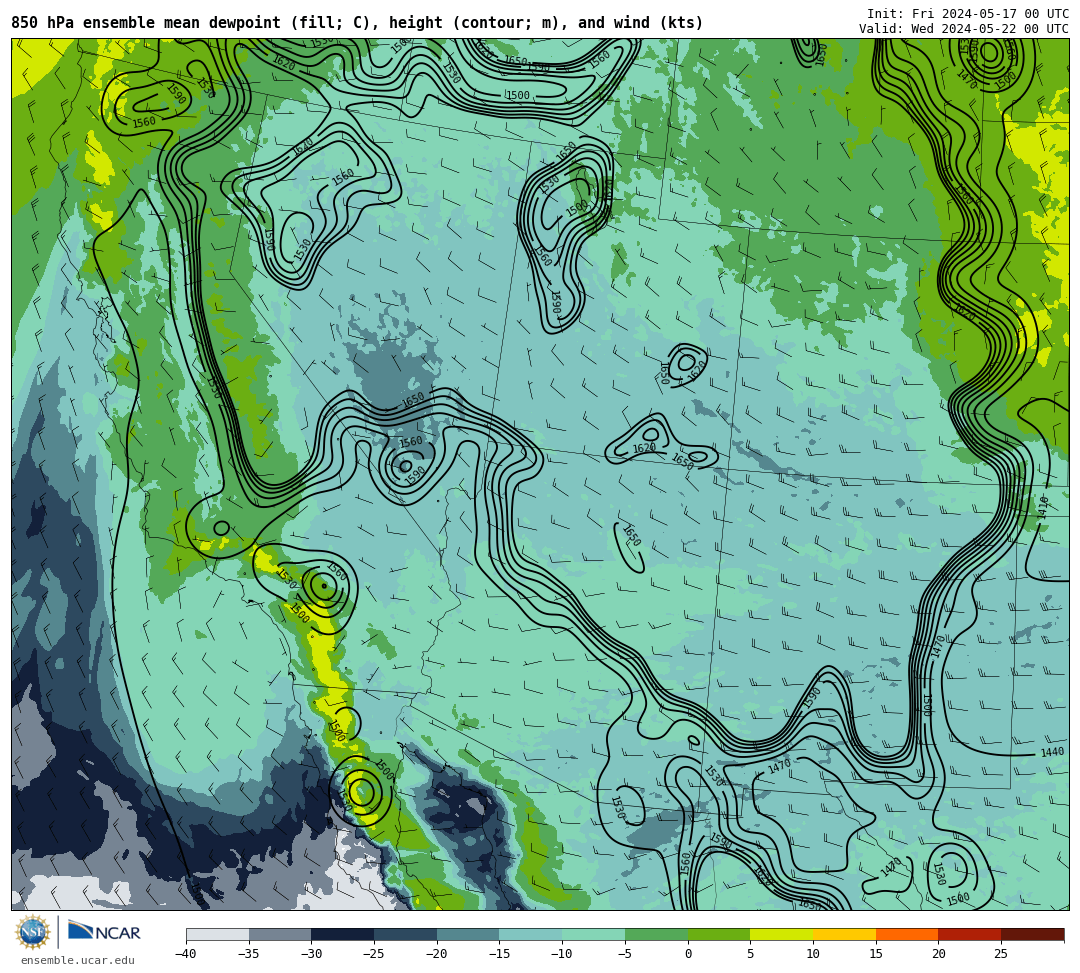
Task: Pick the slate teal -20 to -15 colorbar segment
Action: click(x=468, y=934)
